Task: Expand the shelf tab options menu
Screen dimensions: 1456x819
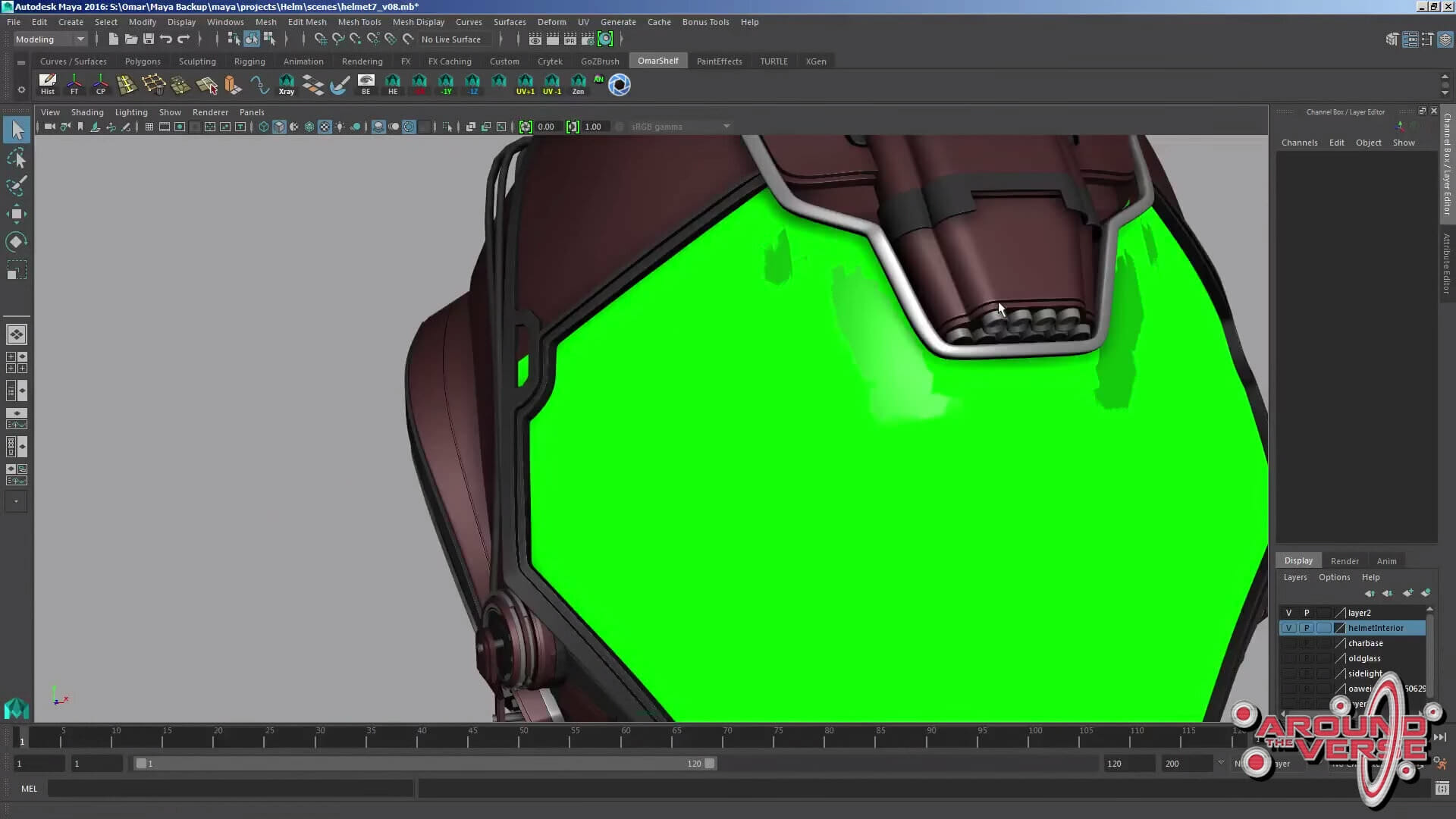Action: click(21, 62)
